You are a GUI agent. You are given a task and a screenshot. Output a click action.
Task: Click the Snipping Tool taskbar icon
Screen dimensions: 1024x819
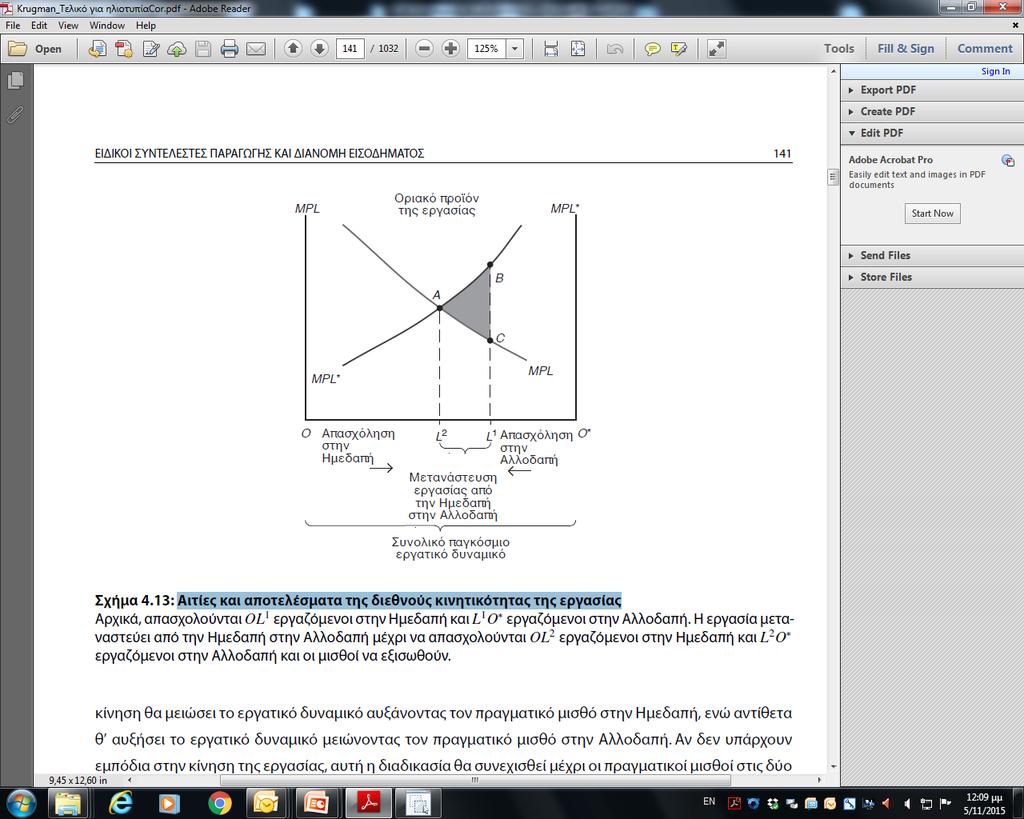click(x=417, y=803)
